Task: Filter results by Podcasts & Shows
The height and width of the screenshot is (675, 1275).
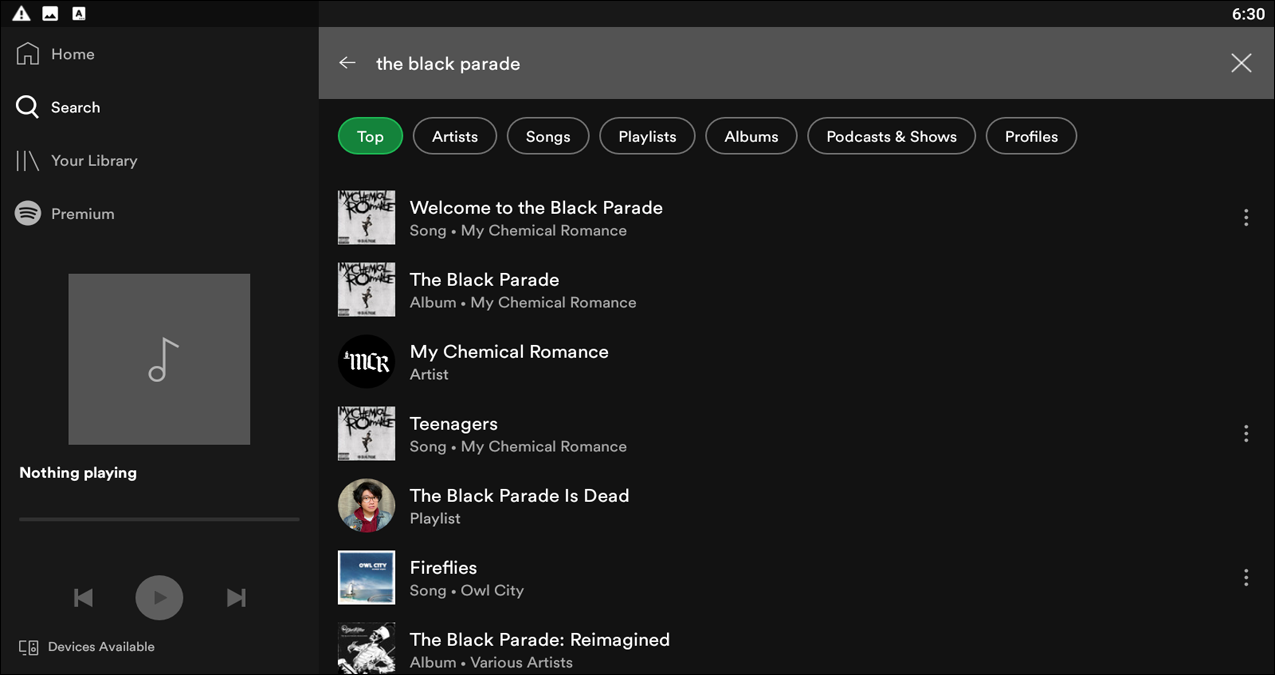Action: tap(891, 136)
